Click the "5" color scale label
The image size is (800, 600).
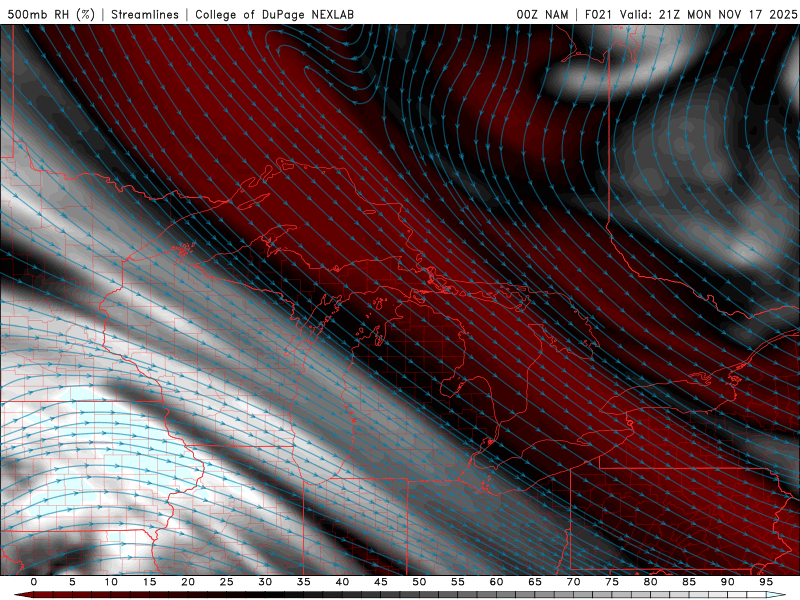[72, 582]
